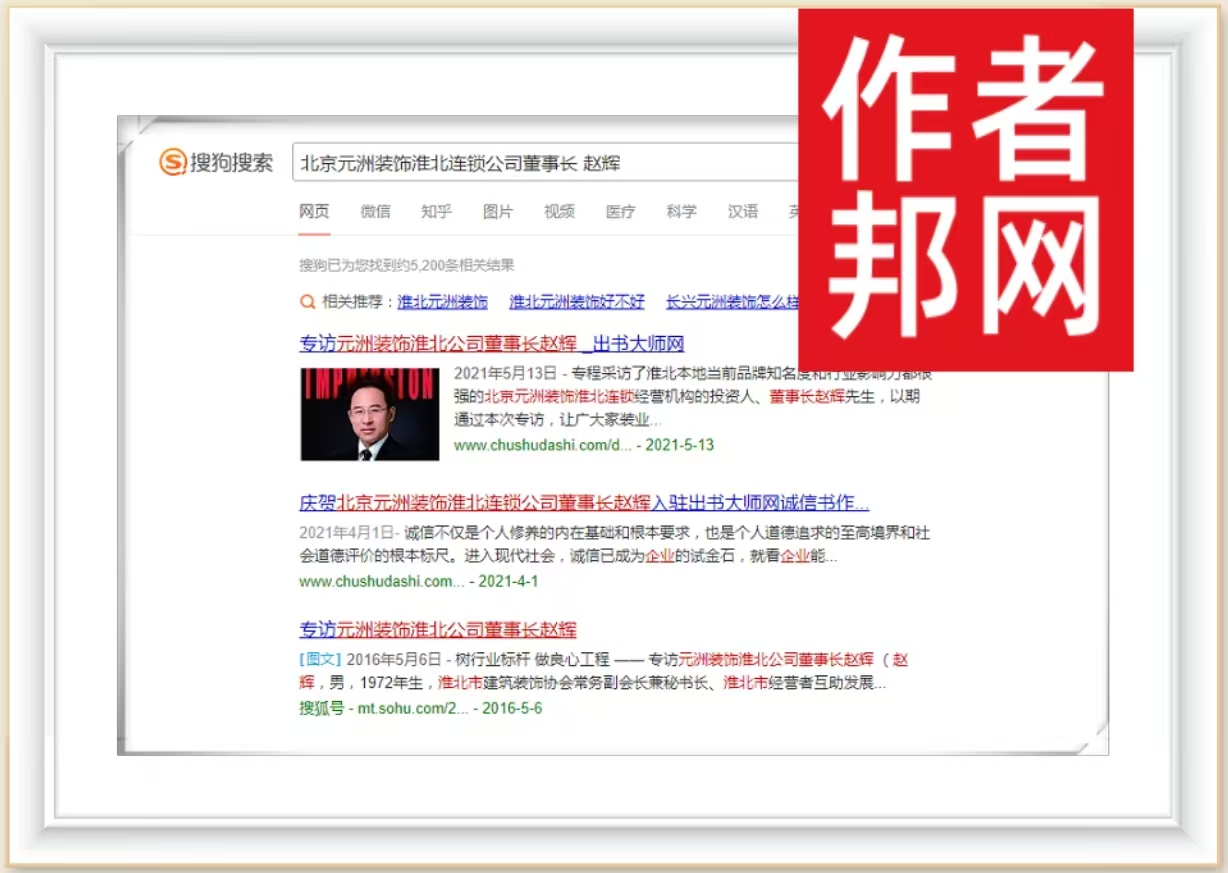The image size is (1228, 873).
Task: Go to the 医疗 tab
Action: 620,212
